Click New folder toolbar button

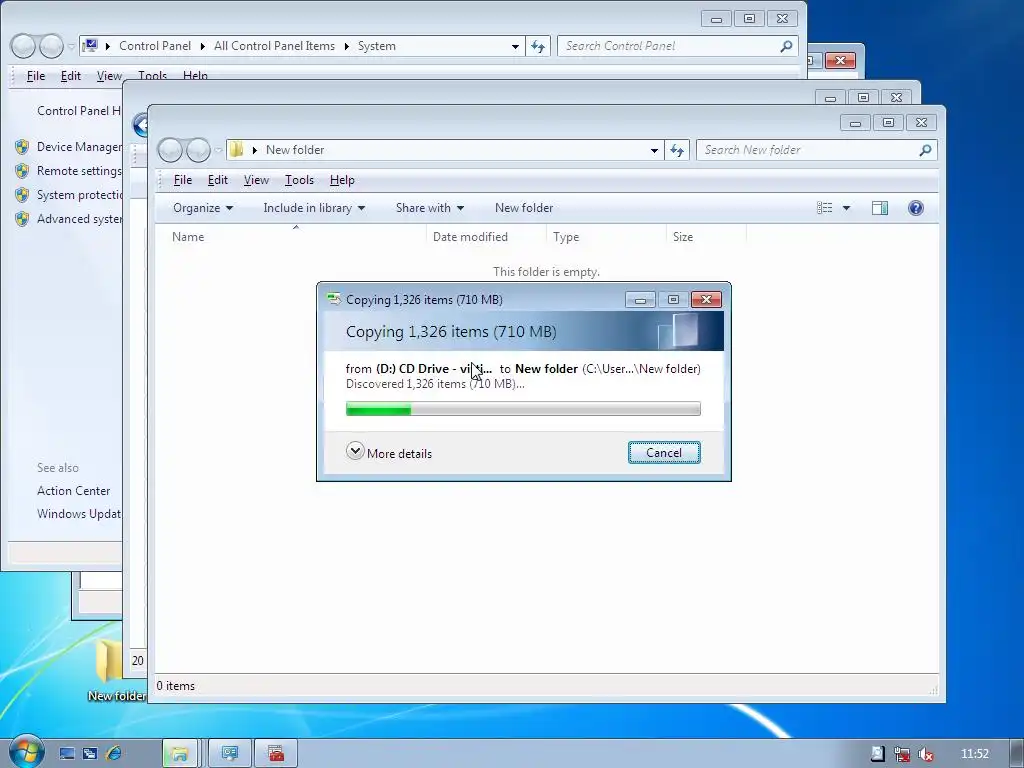click(524, 208)
